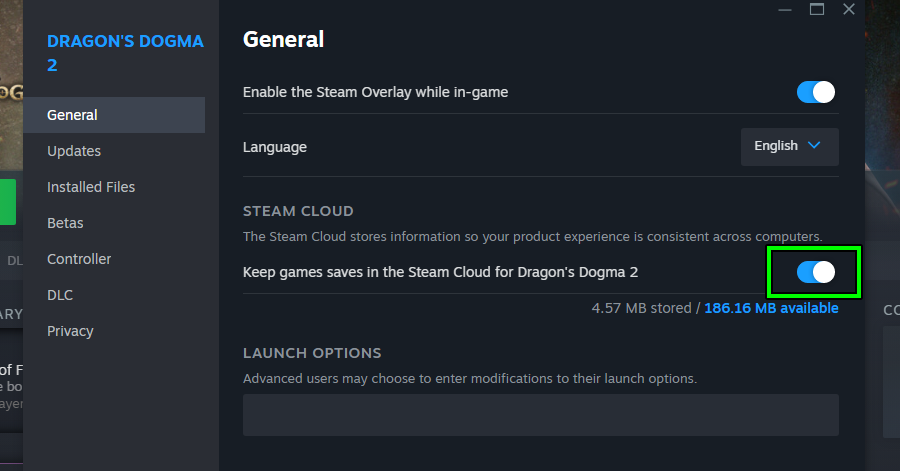Screen dimensions: 900x471
Task: Click the "Enable the Steam Overlay" label text
Action: [x=375, y=92]
